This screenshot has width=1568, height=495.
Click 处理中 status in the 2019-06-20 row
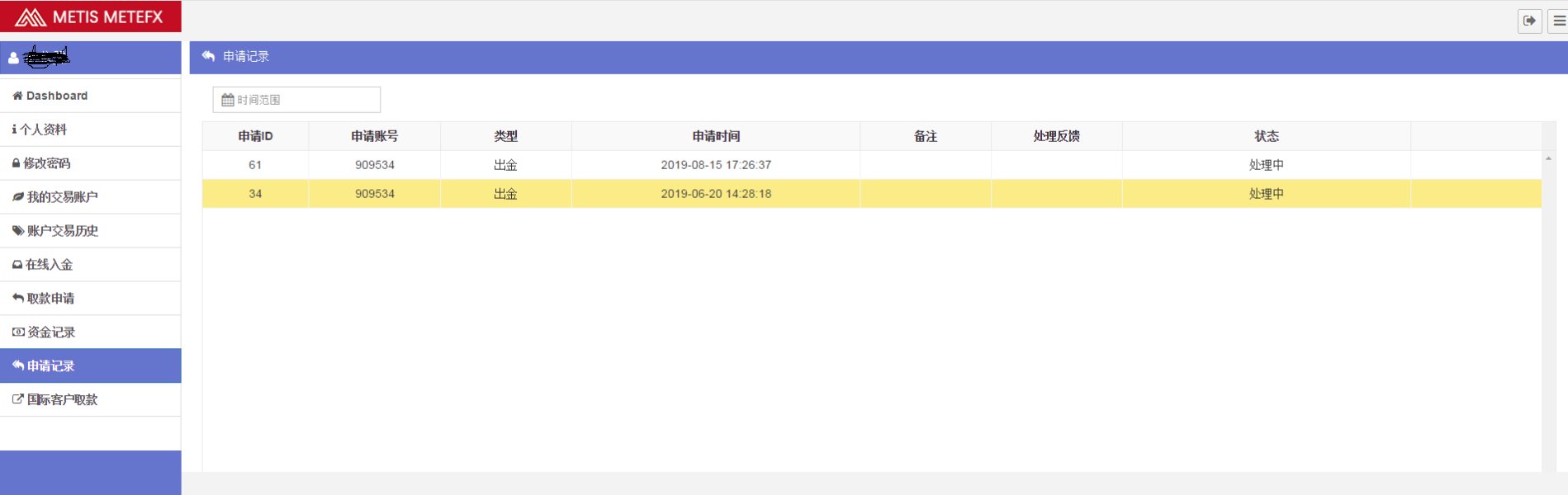tap(1267, 194)
